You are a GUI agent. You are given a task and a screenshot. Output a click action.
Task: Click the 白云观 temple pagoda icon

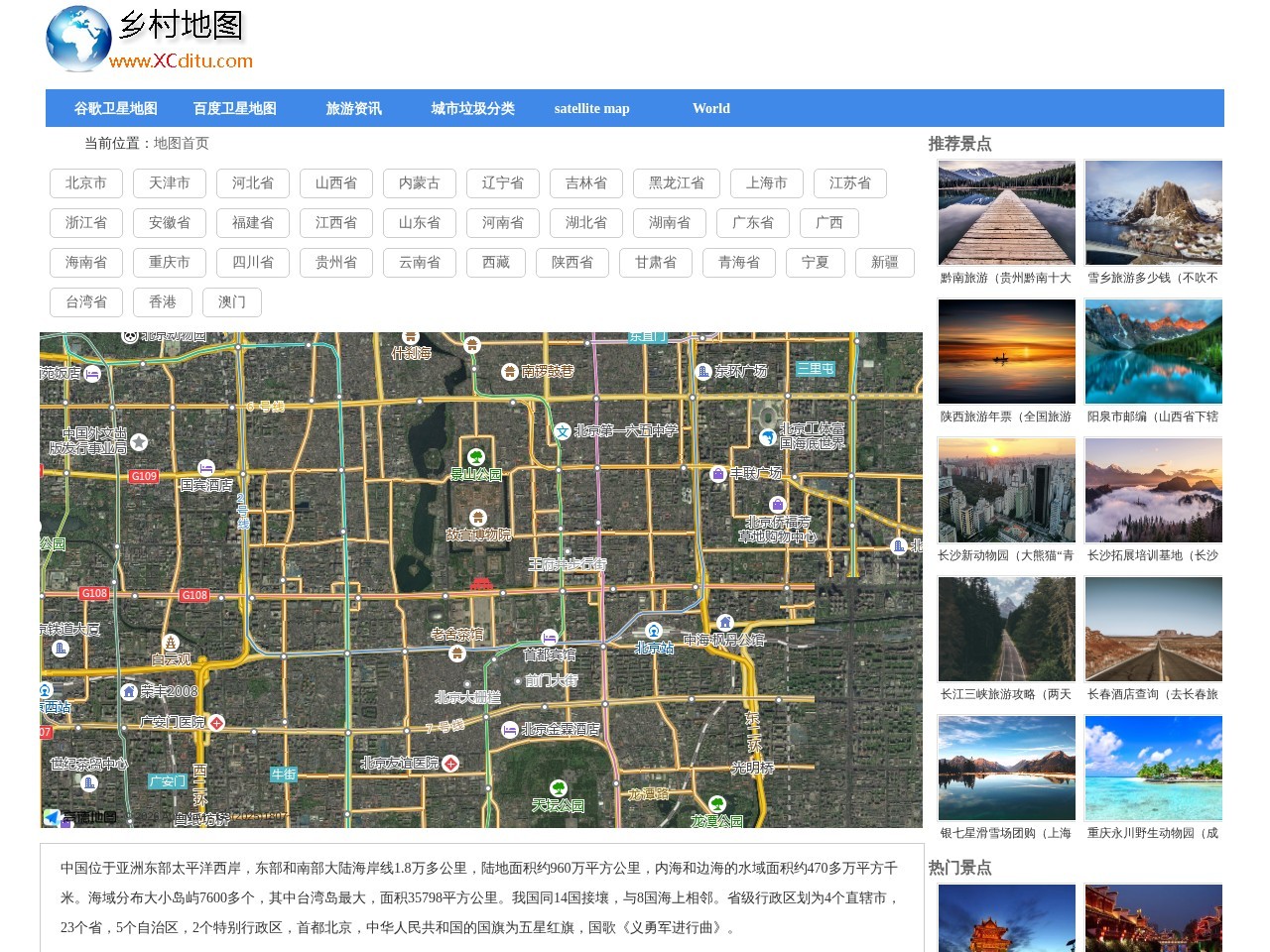171,643
